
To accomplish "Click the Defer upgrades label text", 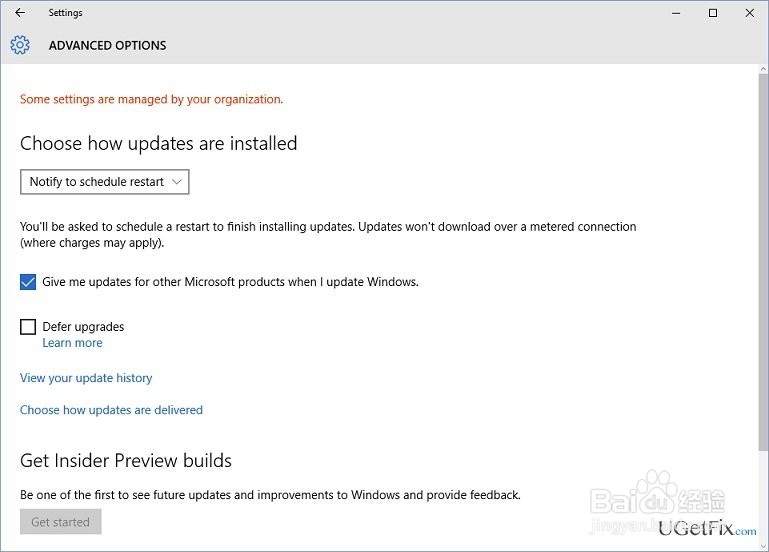I will pyautogui.click(x=83, y=327).
